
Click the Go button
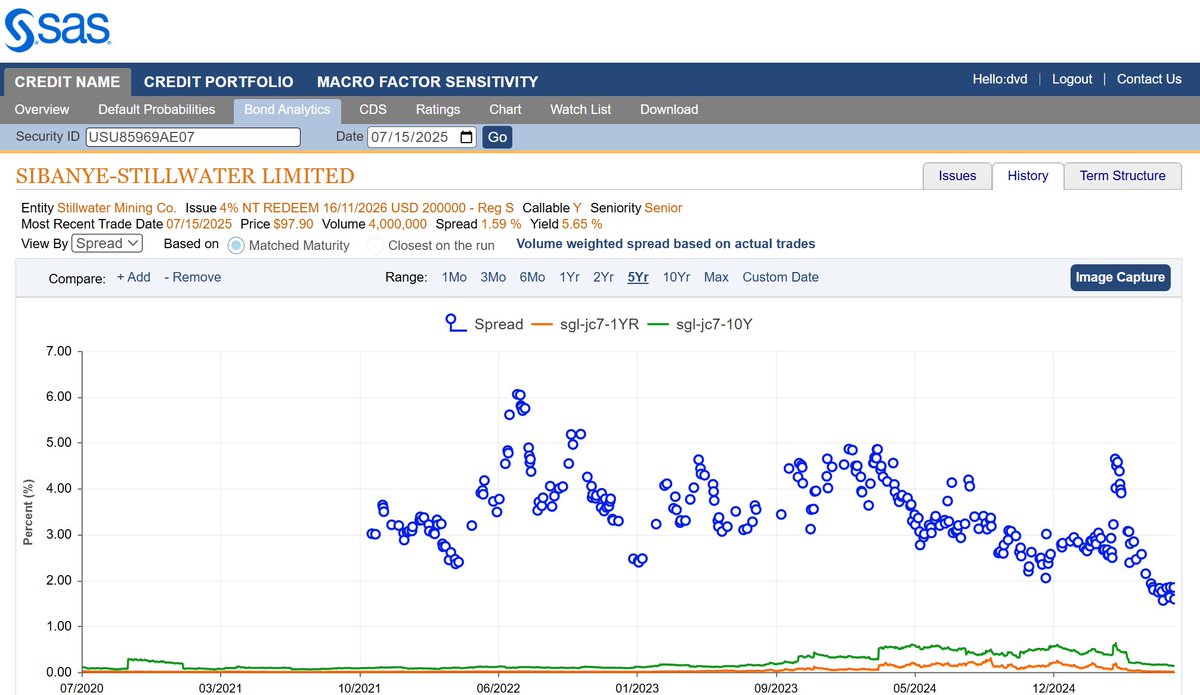point(497,137)
